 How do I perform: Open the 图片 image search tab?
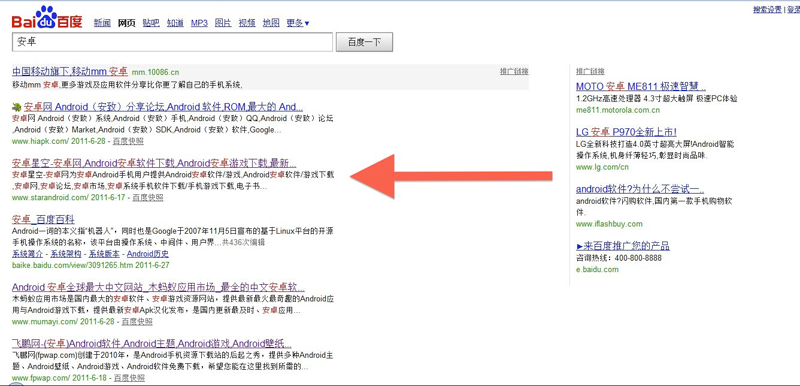coord(223,23)
